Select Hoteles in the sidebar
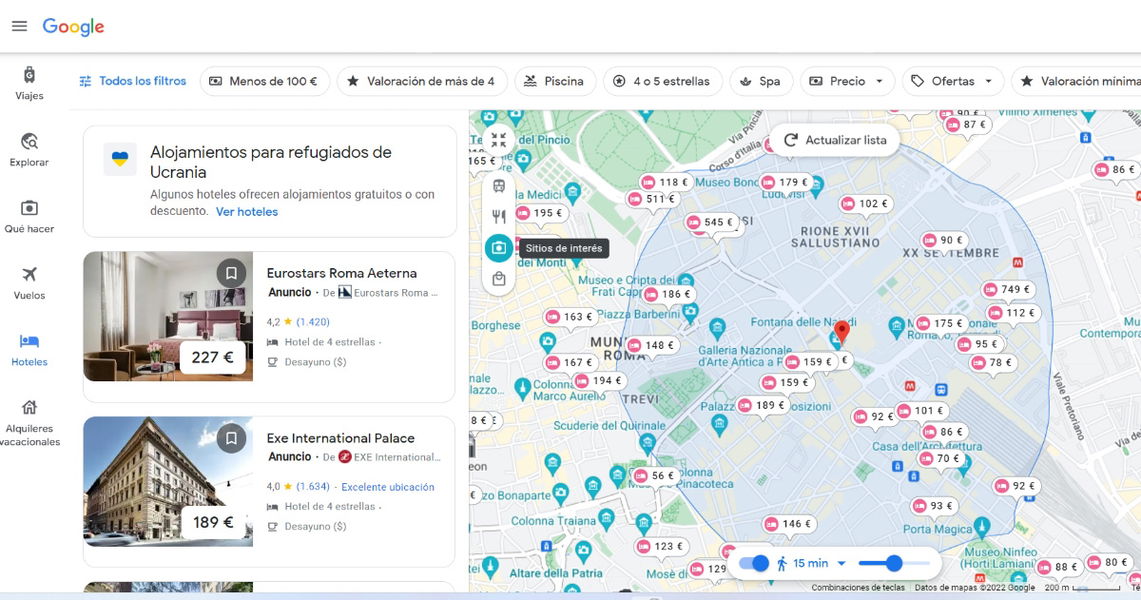The height and width of the screenshot is (600, 1141). coord(29,350)
